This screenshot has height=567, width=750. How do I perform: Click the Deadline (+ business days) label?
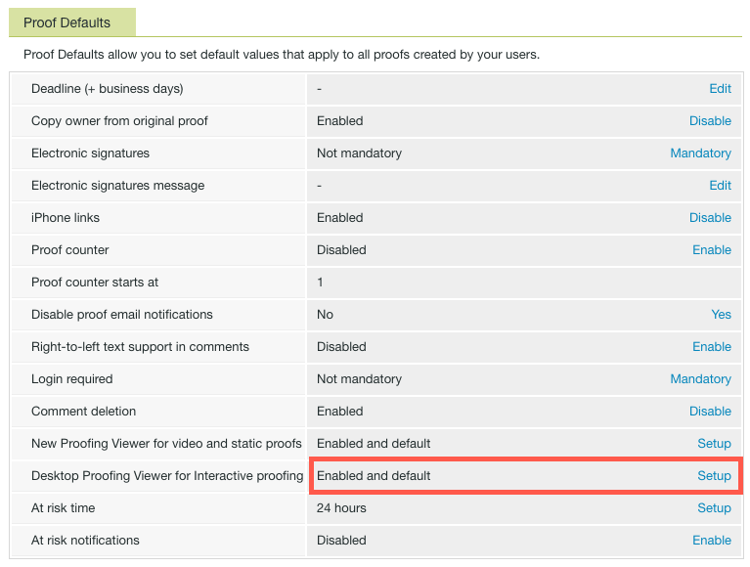tap(107, 89)
